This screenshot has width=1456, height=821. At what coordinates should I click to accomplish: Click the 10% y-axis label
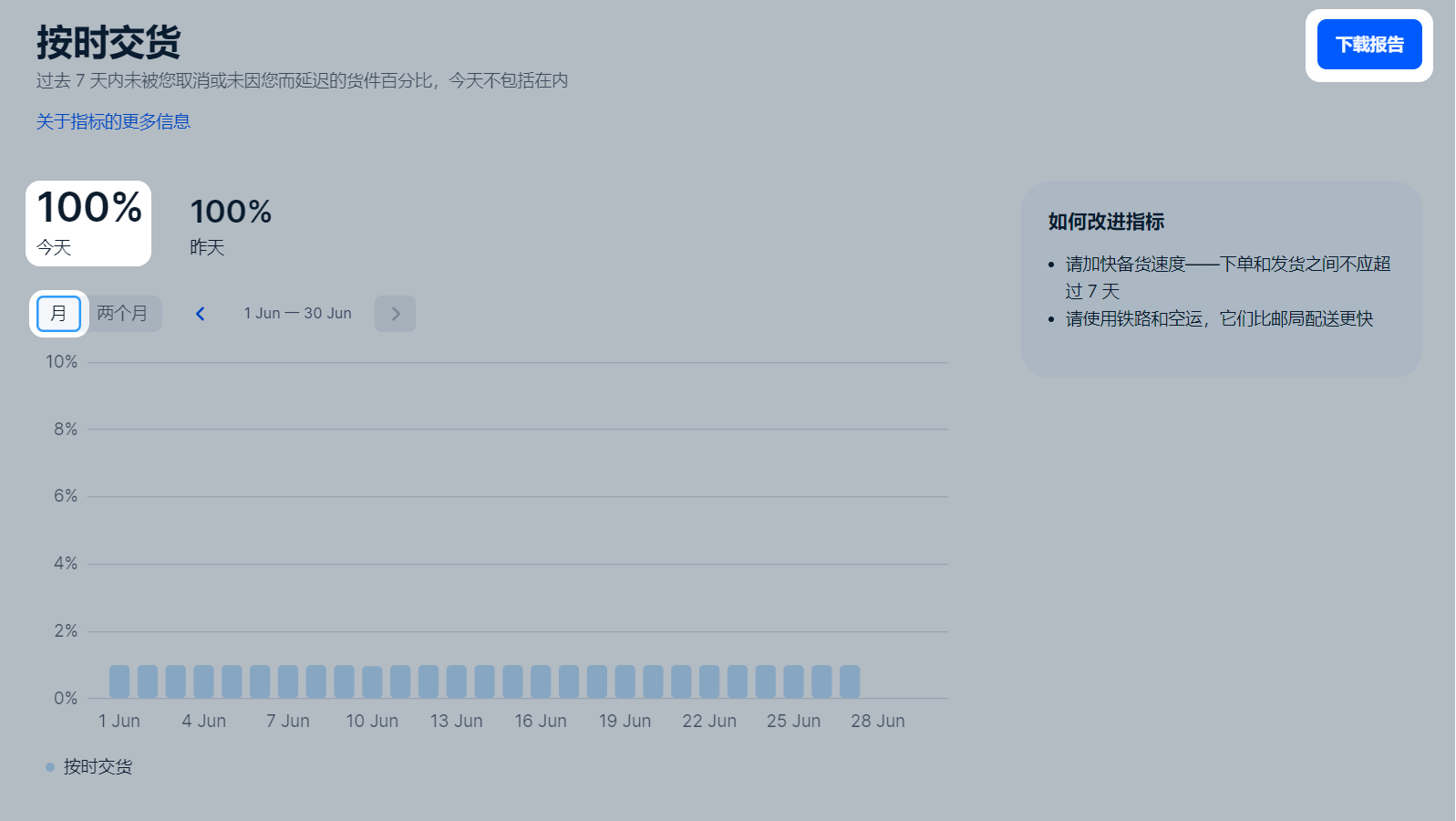click(62, 362)
